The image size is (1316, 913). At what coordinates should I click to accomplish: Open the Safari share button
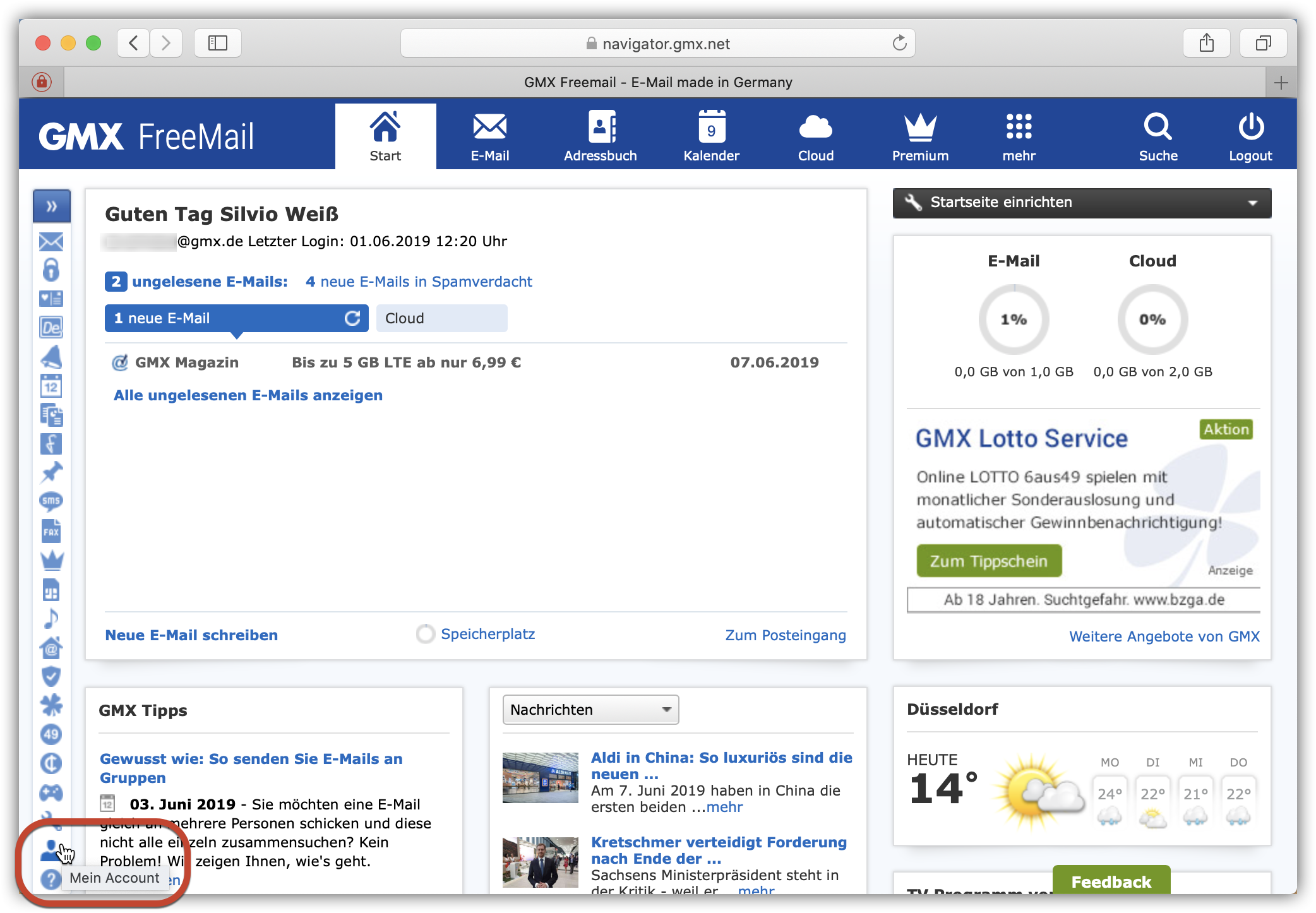[x=1207, y=43]
